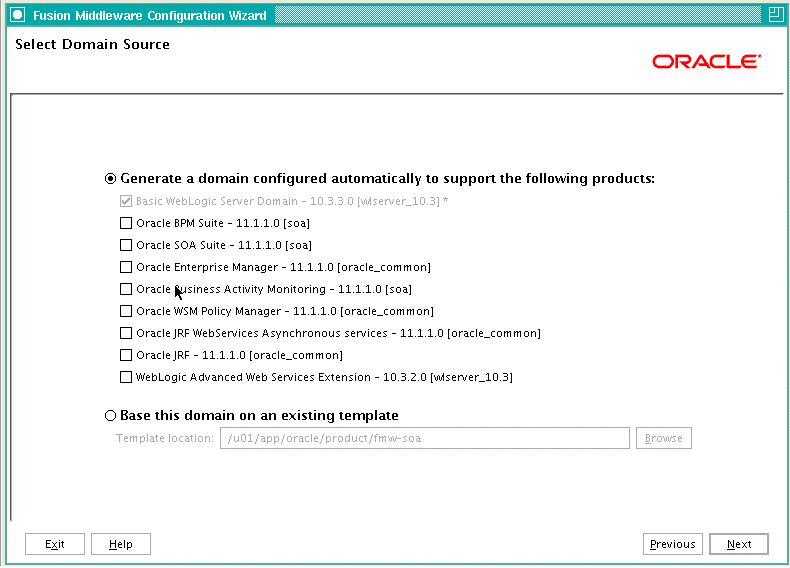
Task: Click the Oracle logo
Action: pyautogui.click(x=706, y=61)
